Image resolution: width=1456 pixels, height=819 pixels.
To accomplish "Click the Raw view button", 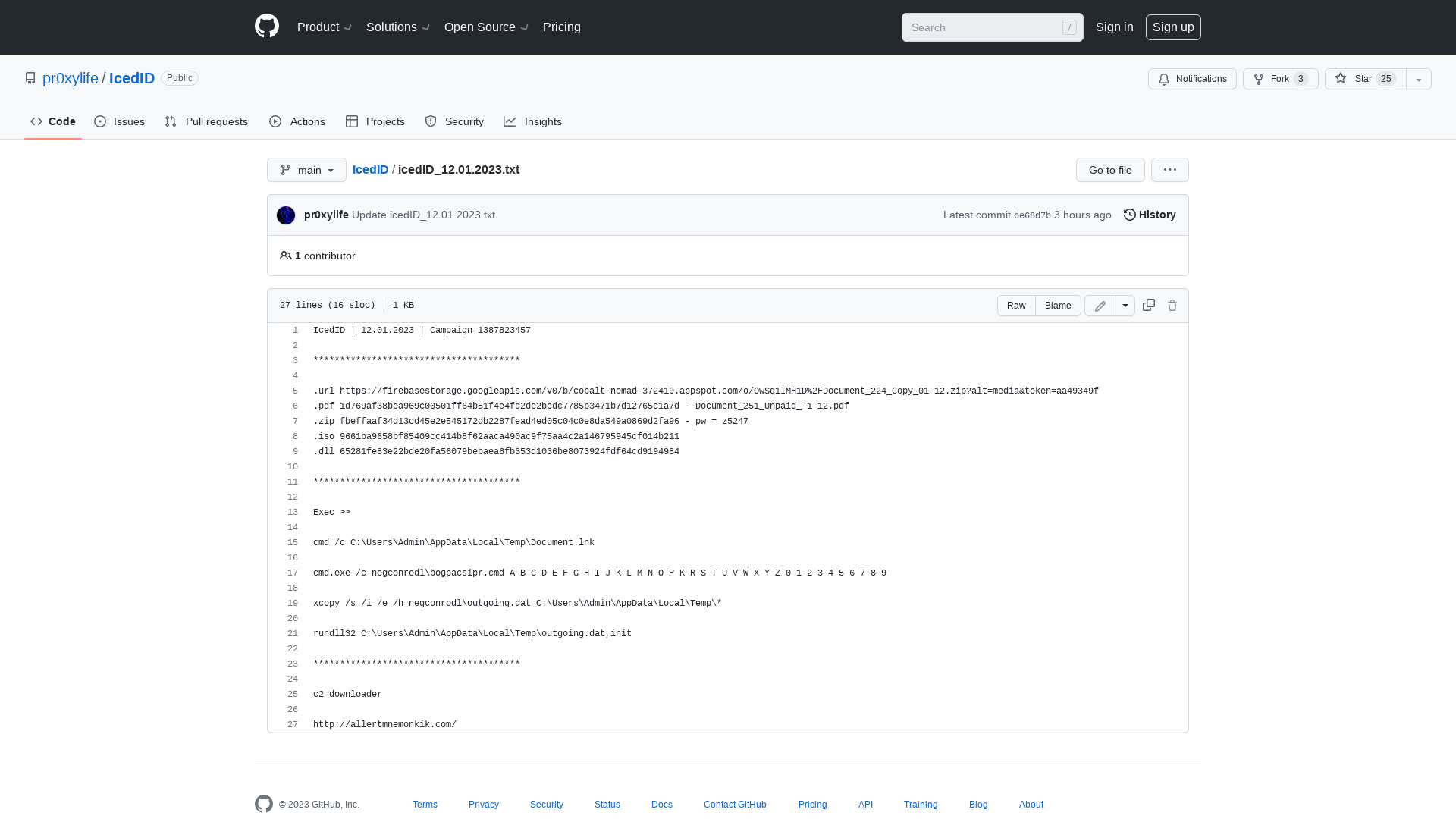I will click(1016, 305).
